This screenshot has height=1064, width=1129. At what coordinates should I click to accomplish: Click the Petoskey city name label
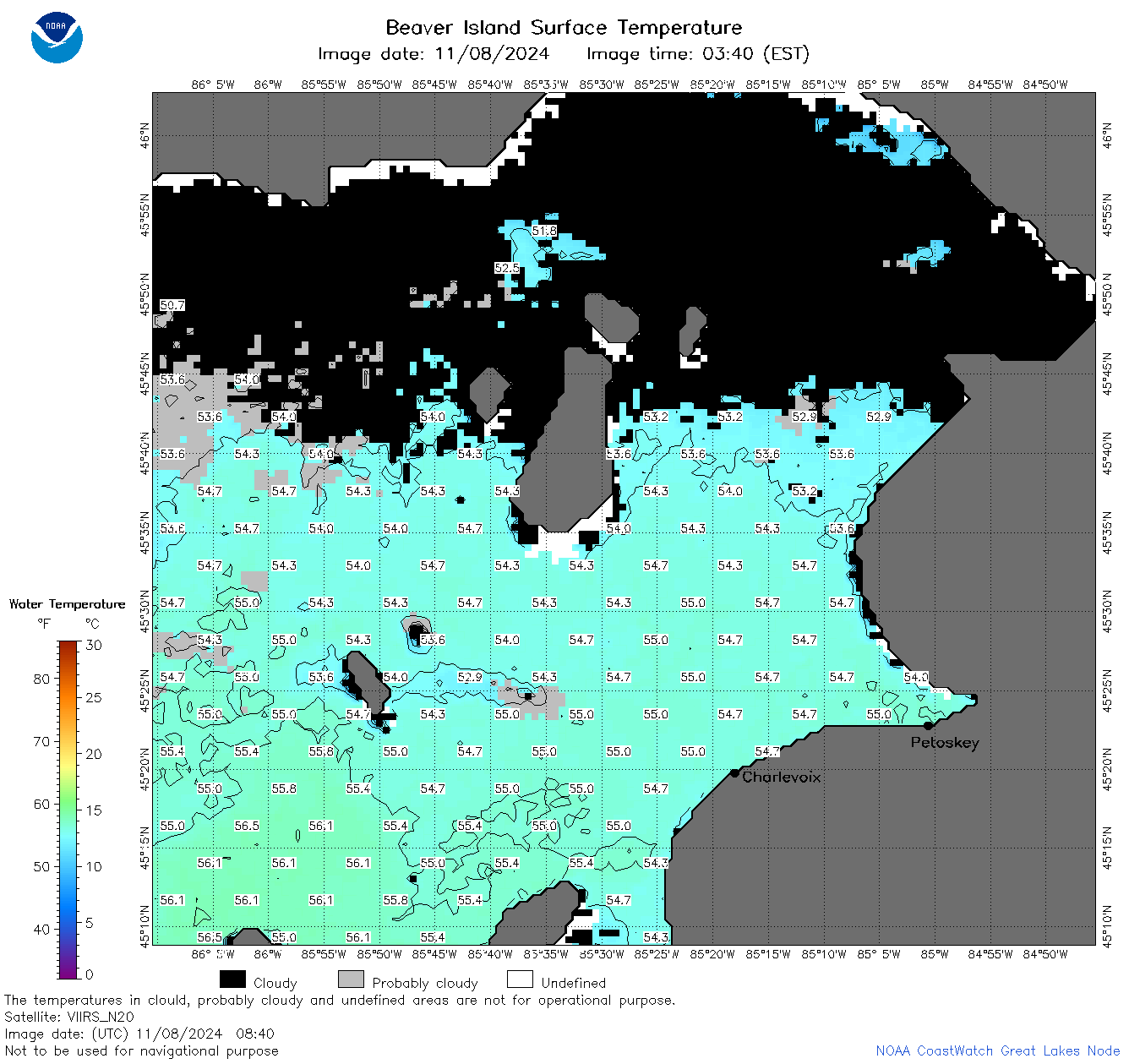tap(945, 743)
